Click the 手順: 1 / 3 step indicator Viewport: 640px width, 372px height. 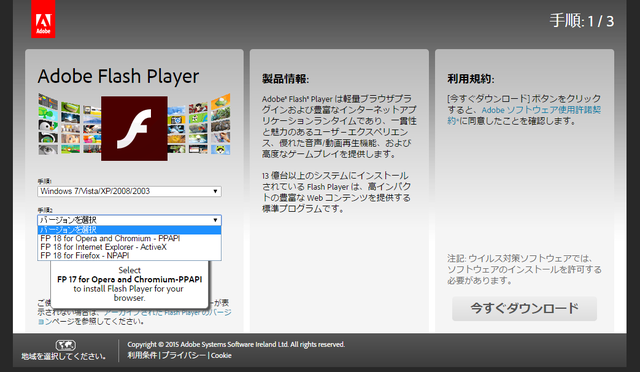tap(582, 21)
